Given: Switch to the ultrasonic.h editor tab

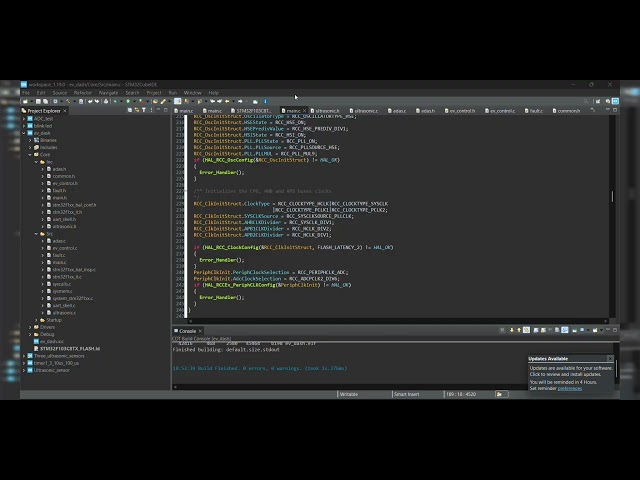Looking at the screenshot, I should [x=325, y=111].
